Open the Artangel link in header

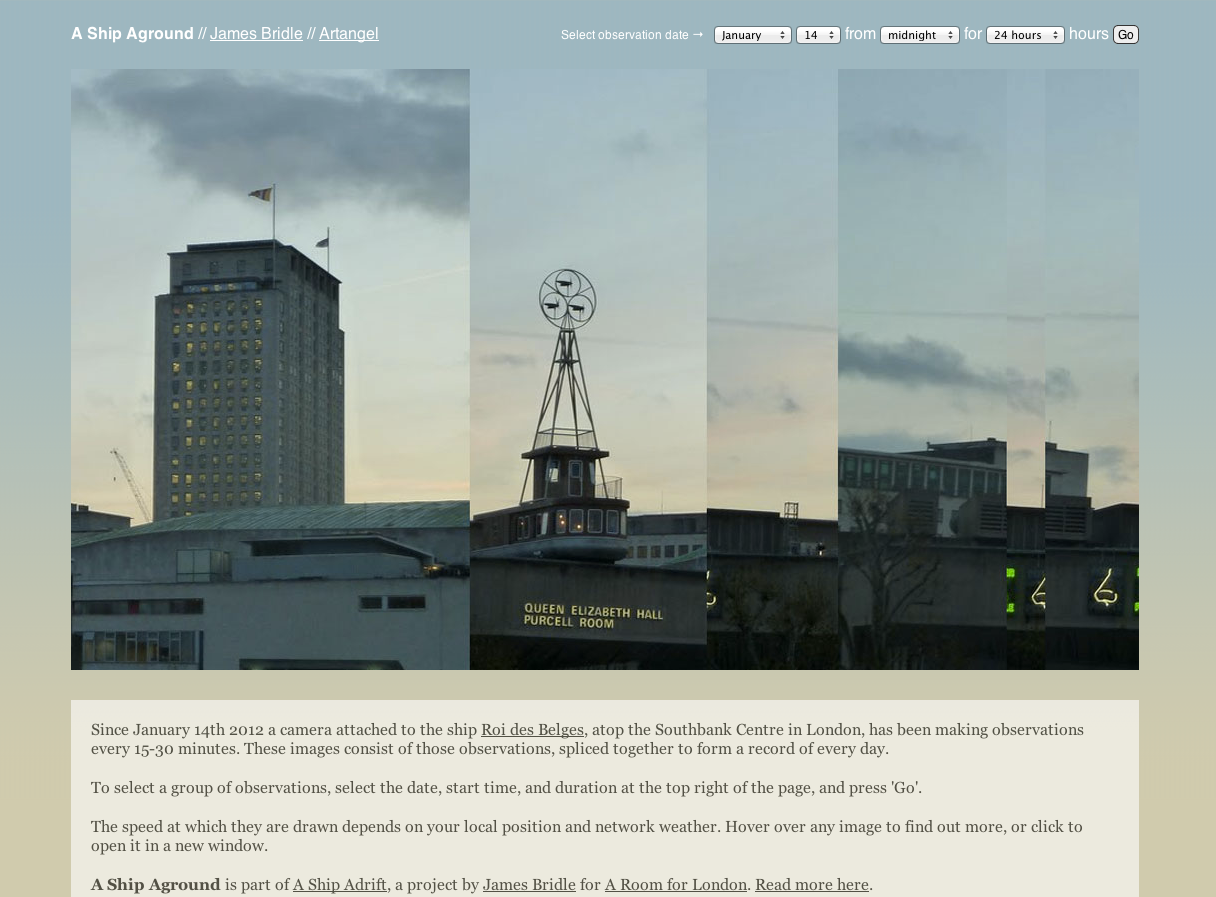pyautogui.click(x=348, y=34)
